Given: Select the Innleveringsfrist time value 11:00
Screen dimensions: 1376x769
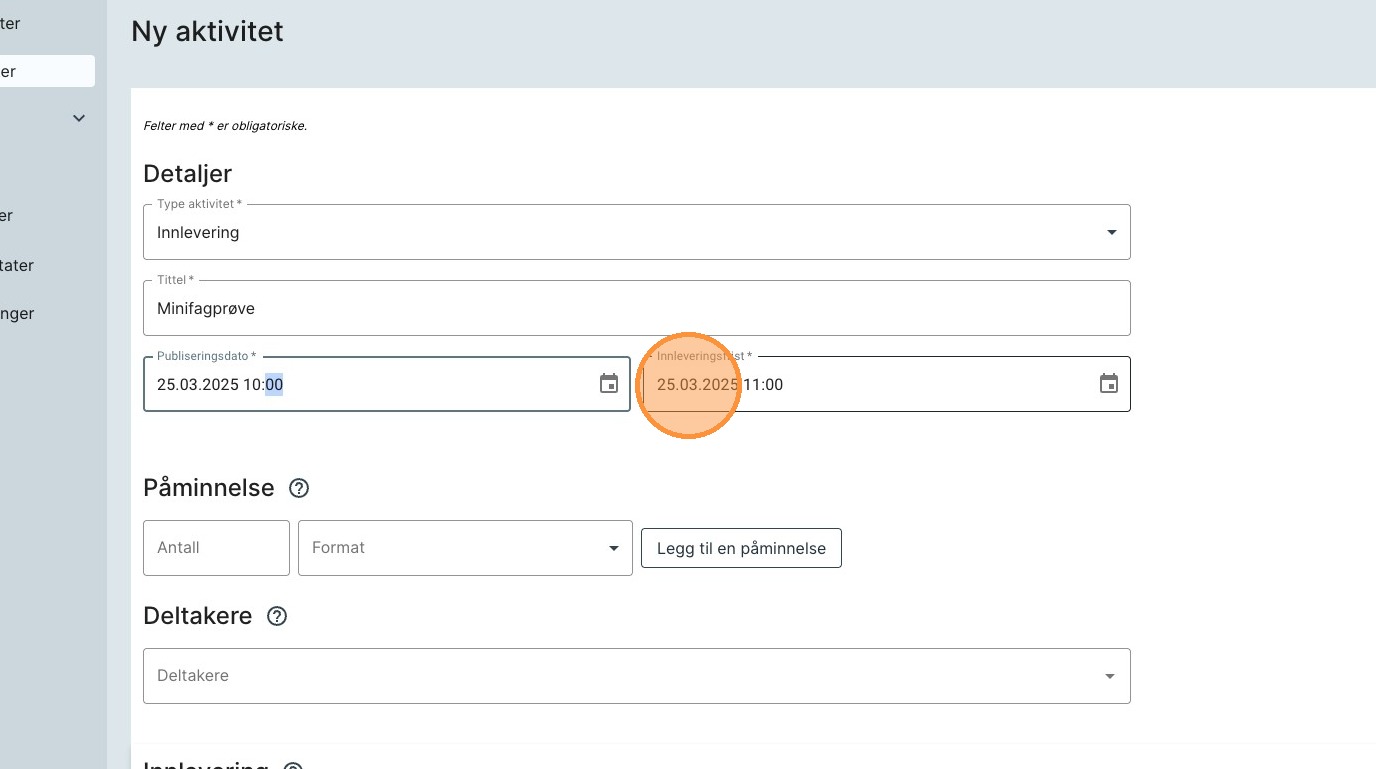Looking at the screenshot, I should [763, 384].
